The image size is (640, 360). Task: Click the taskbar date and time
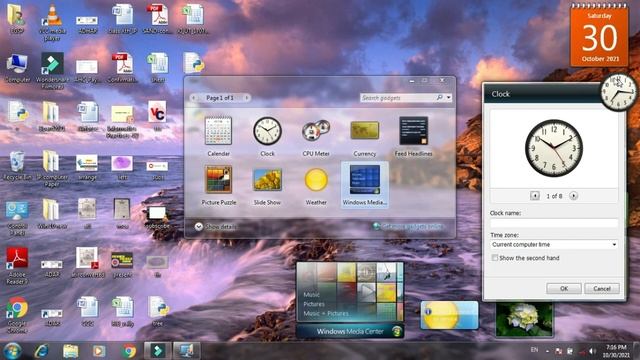pyautogui.click(x=616, y=351)
